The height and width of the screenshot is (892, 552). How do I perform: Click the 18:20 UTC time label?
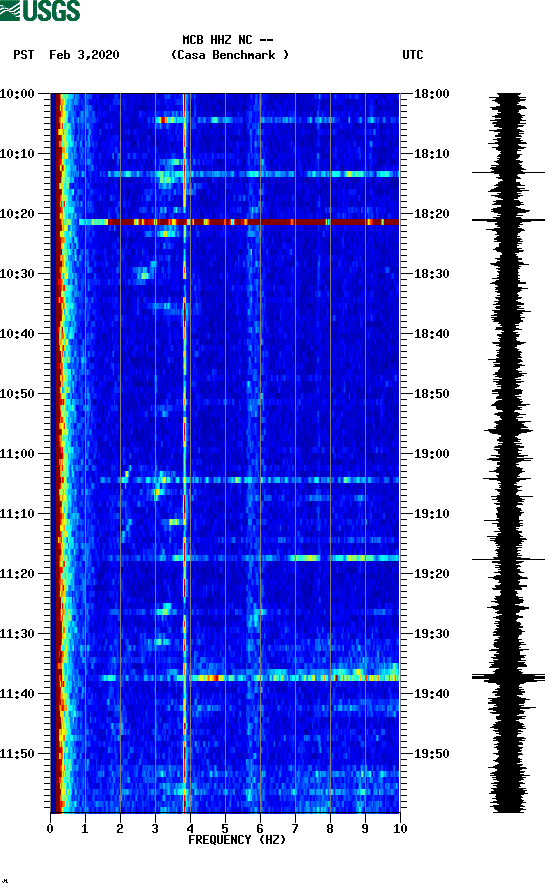pos(432,214)
